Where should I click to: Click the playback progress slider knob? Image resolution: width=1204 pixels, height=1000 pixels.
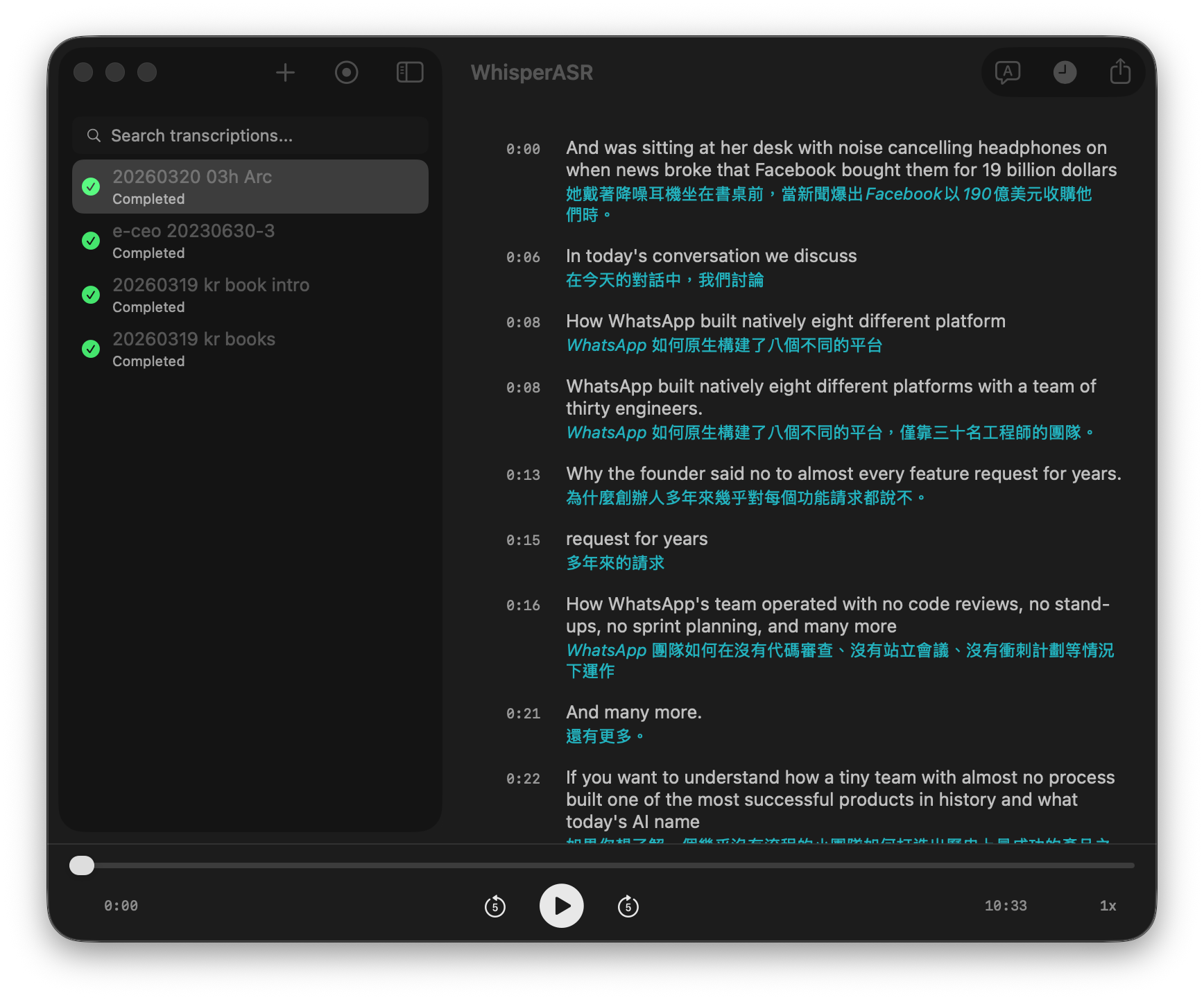click(82, 865)
